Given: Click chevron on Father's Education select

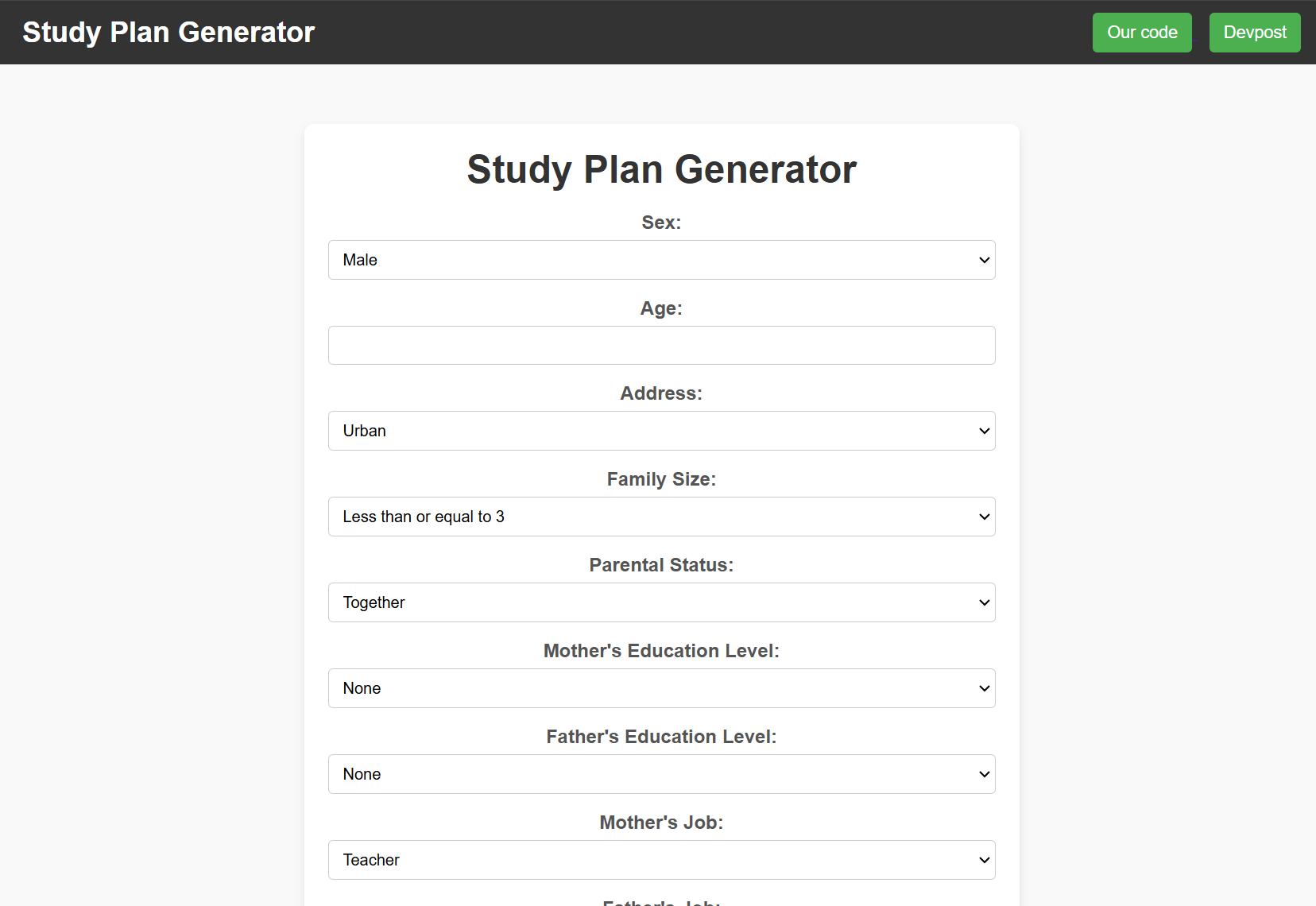Looking at the screenshot, I should (984, 774).
